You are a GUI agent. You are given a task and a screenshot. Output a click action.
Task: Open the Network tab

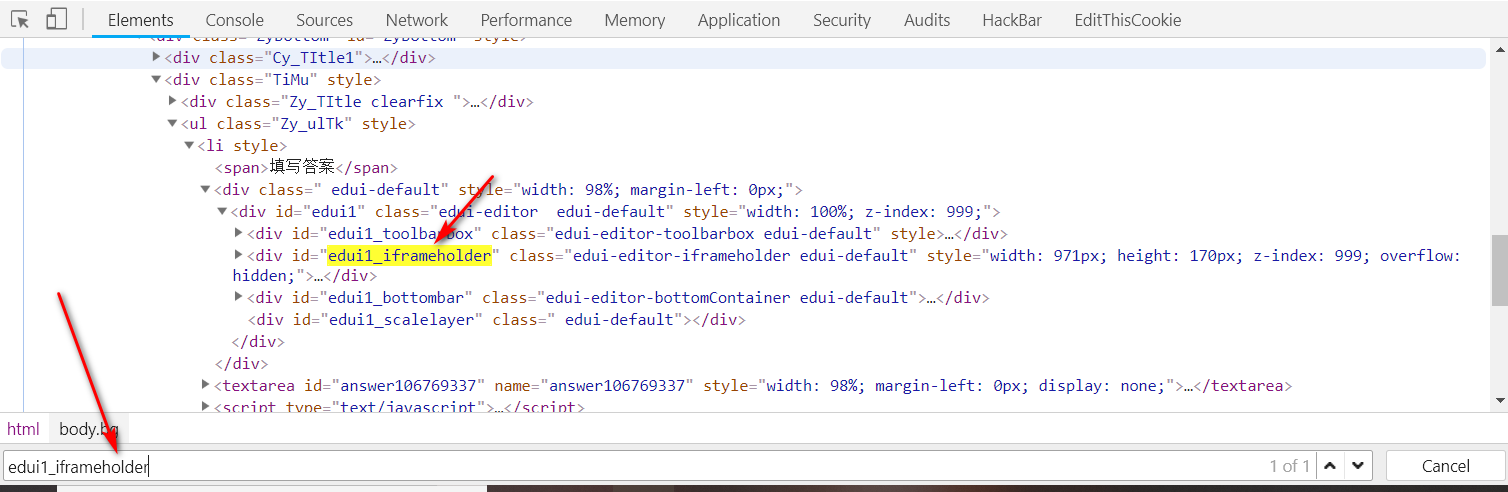417,20
